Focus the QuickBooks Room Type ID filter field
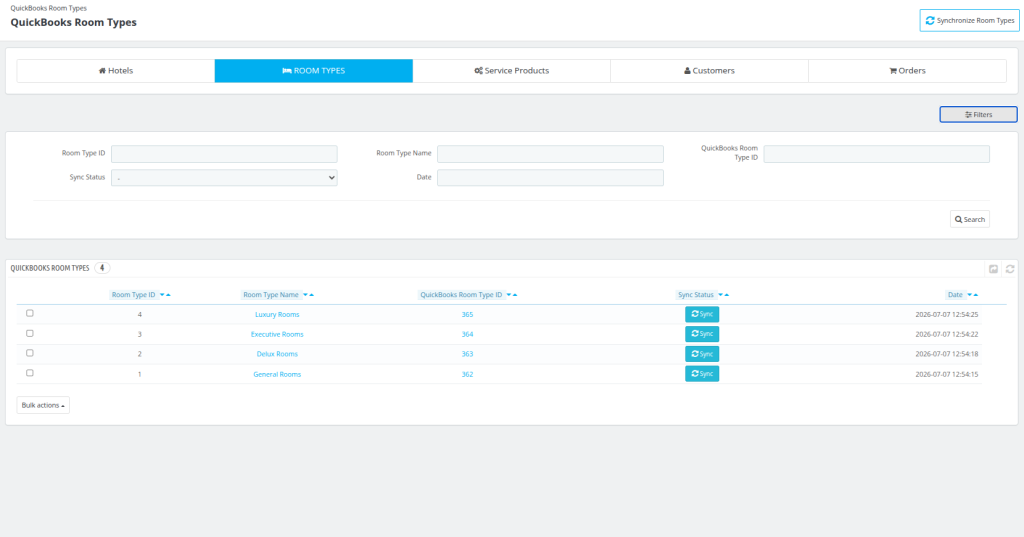Image resolution: width=1024 pixels, height=537 pixels. click(x=876, y=154)
